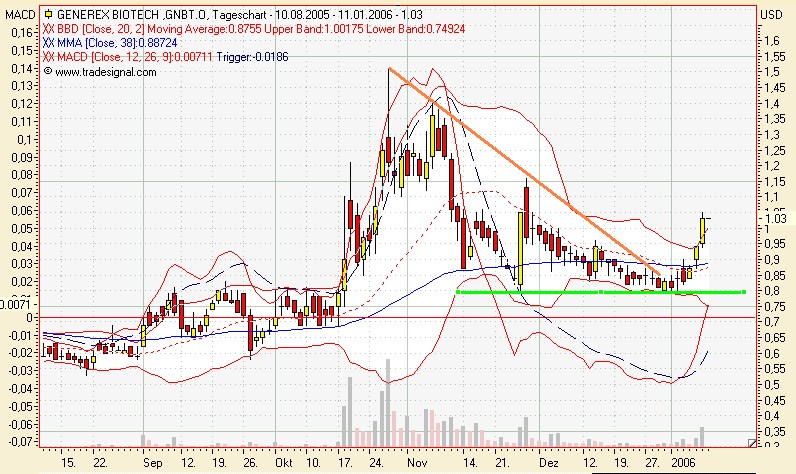Click the 'Lower Band:0.74924' legend value
Viewport: 796px width, 474px height.
pos(416,29)
